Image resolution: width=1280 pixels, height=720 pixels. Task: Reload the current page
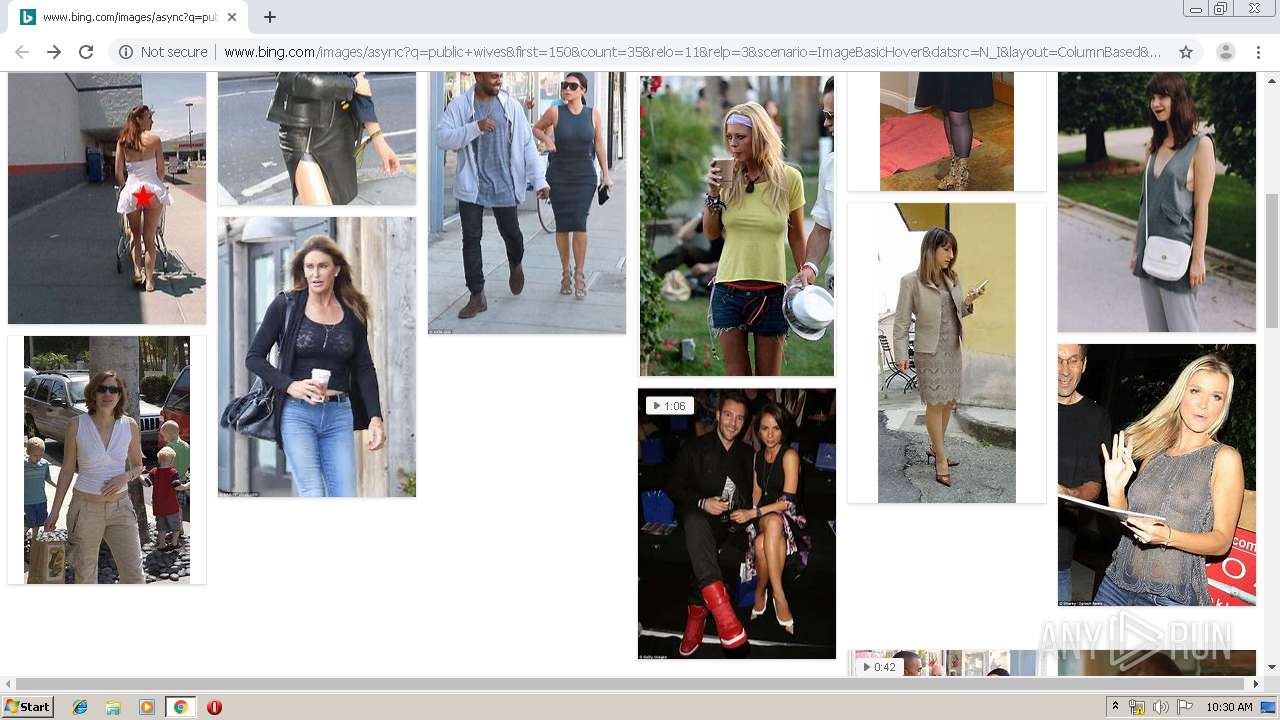pos(86,52)
